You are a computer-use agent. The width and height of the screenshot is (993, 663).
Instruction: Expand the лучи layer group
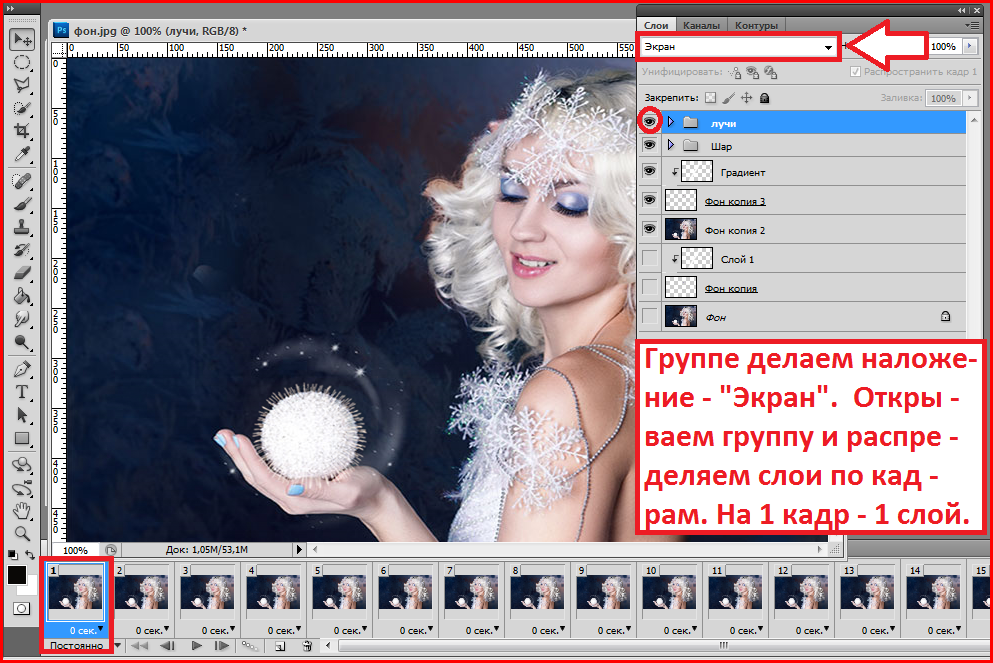point(671,122)
